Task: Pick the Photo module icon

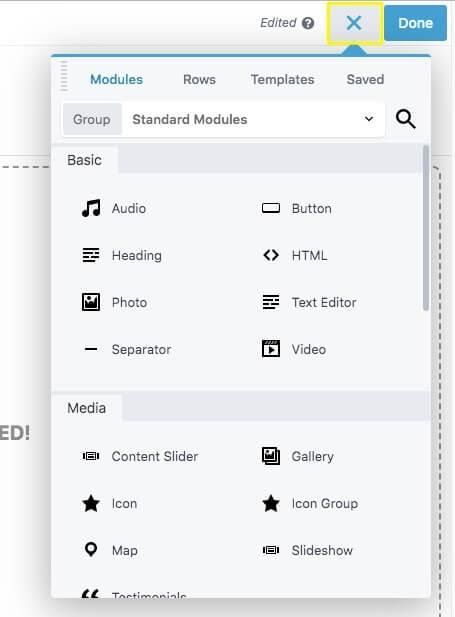Action: pos(91,302)
